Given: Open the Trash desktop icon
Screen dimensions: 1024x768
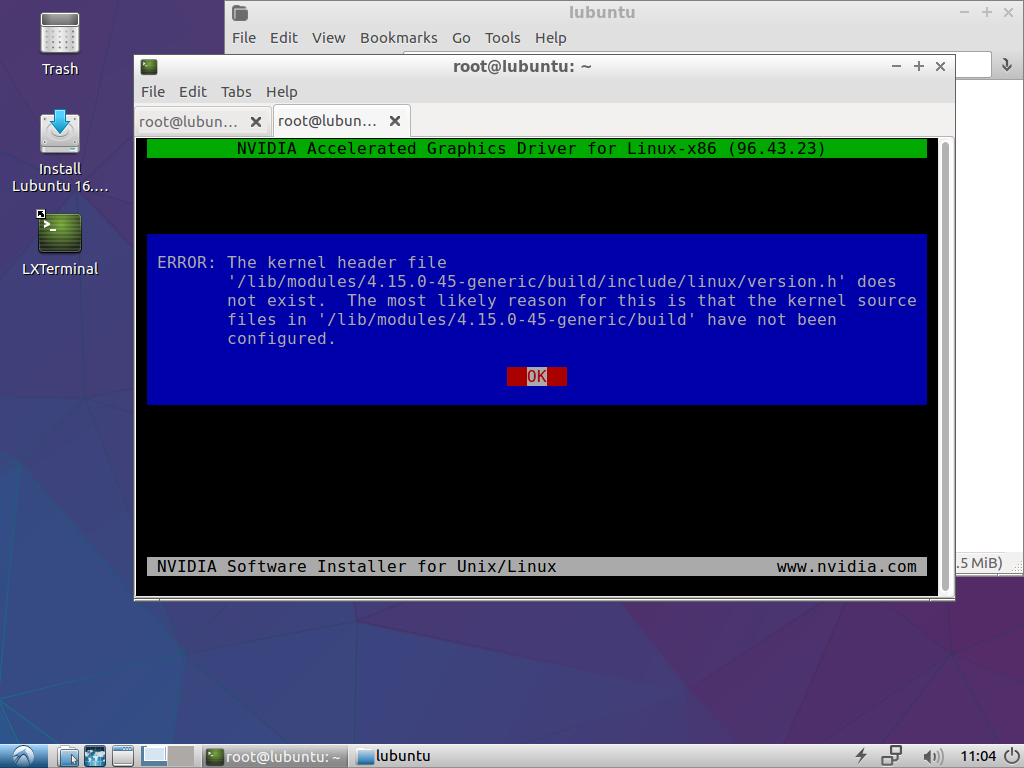Looking at the screenshot, I should point(60,44).
